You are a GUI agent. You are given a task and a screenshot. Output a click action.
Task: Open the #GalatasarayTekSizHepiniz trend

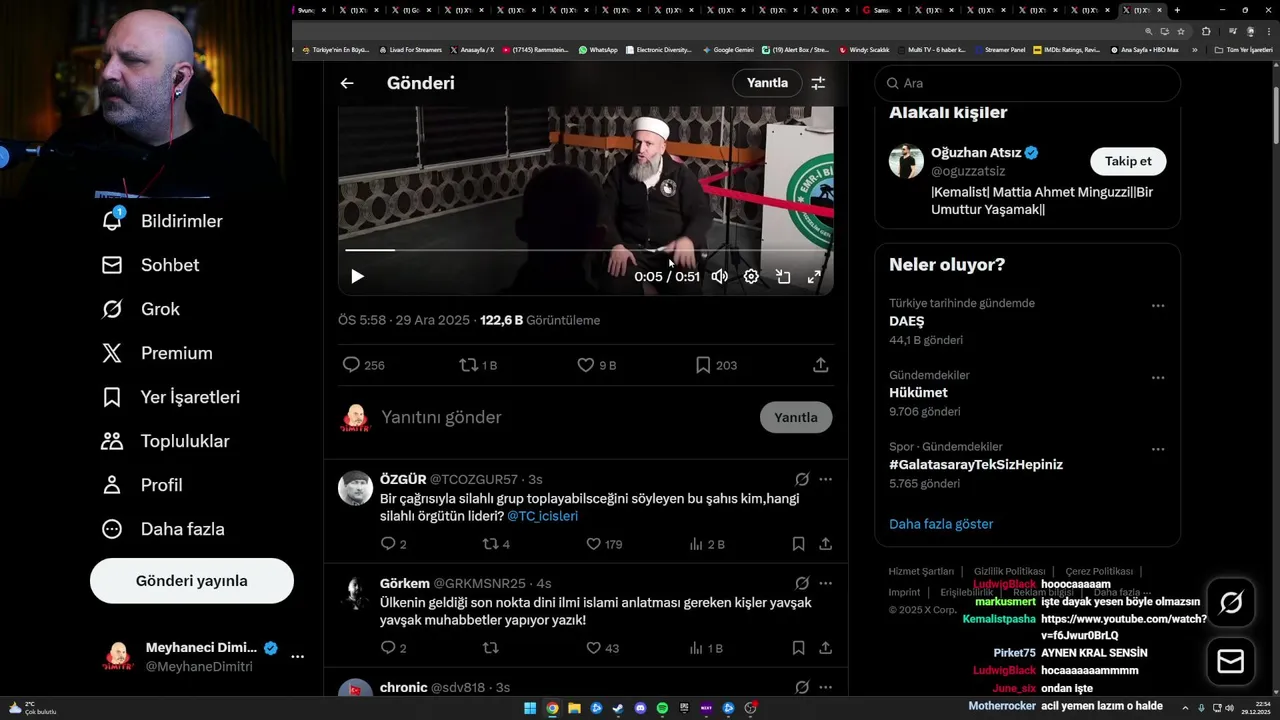click(976, 465)
